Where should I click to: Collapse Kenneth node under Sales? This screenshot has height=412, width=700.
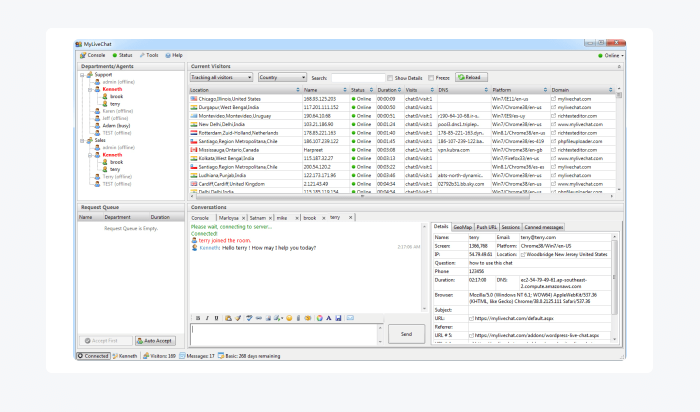point(90,155)
